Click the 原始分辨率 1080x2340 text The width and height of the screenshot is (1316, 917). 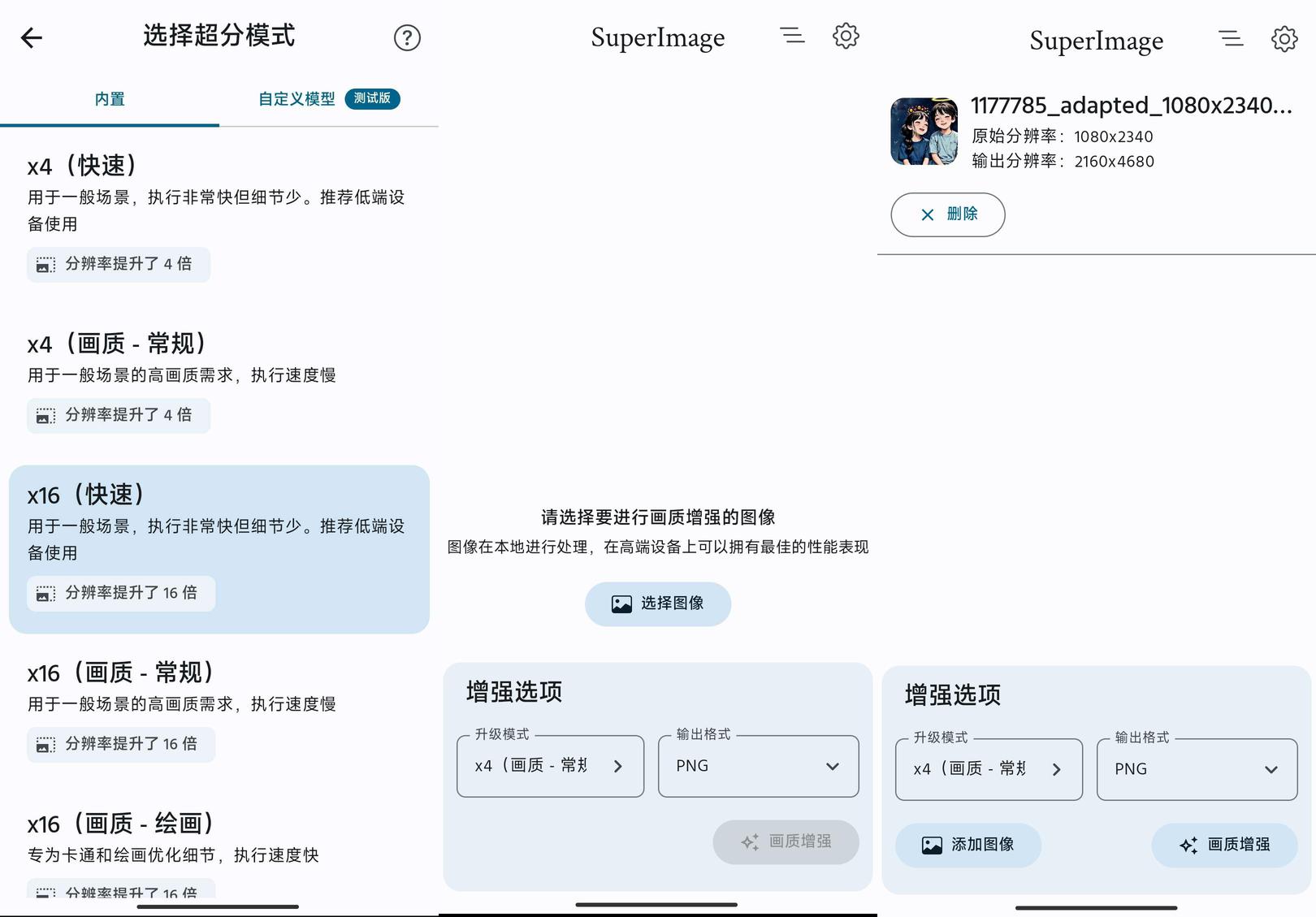click(x=1063, y=136)
